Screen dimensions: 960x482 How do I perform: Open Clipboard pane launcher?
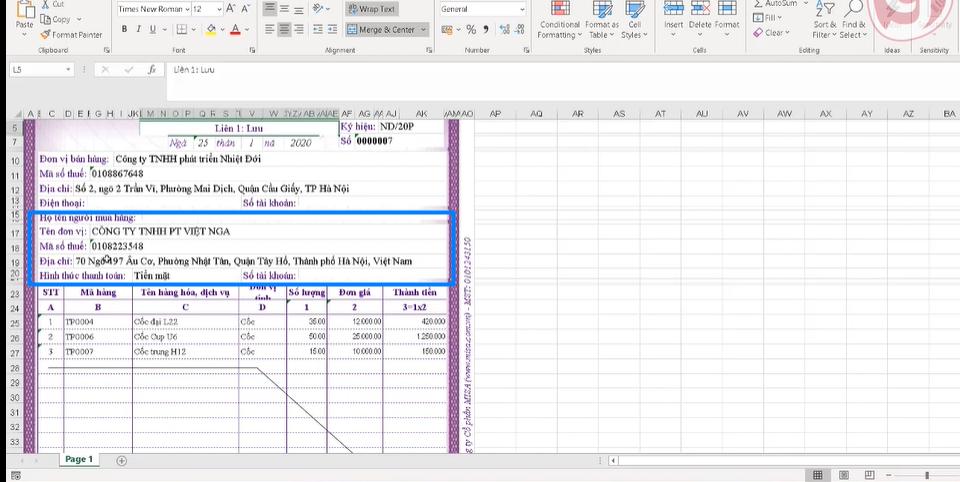pos(107,50)
